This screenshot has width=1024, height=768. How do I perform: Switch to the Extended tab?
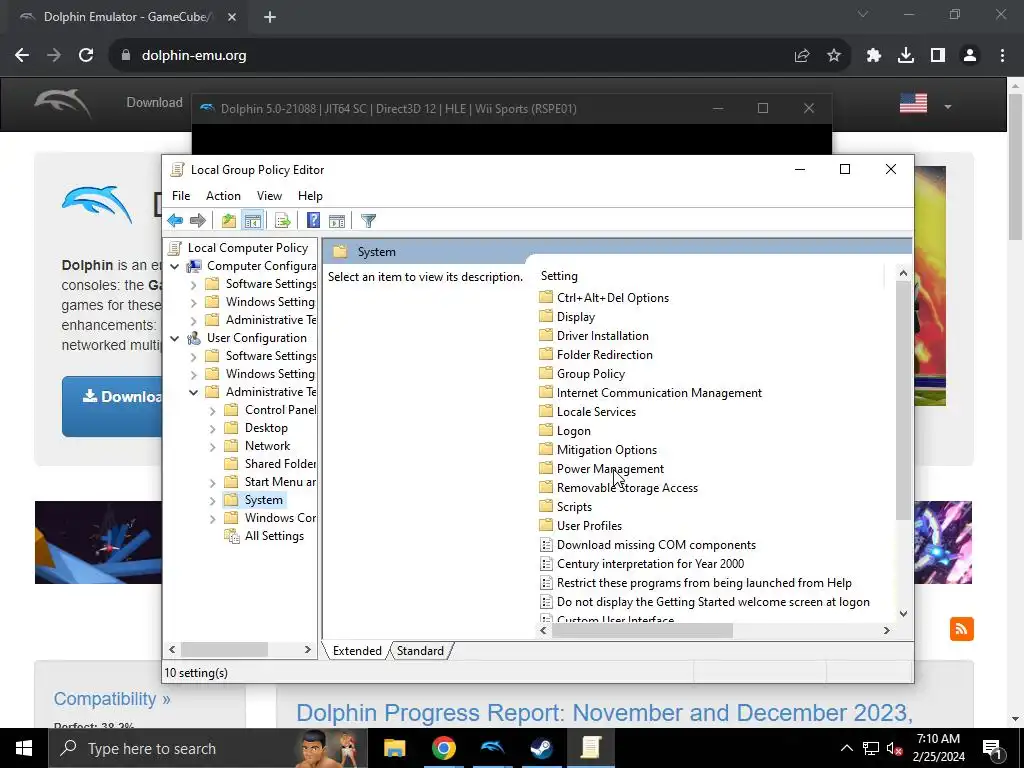point(357,651)
